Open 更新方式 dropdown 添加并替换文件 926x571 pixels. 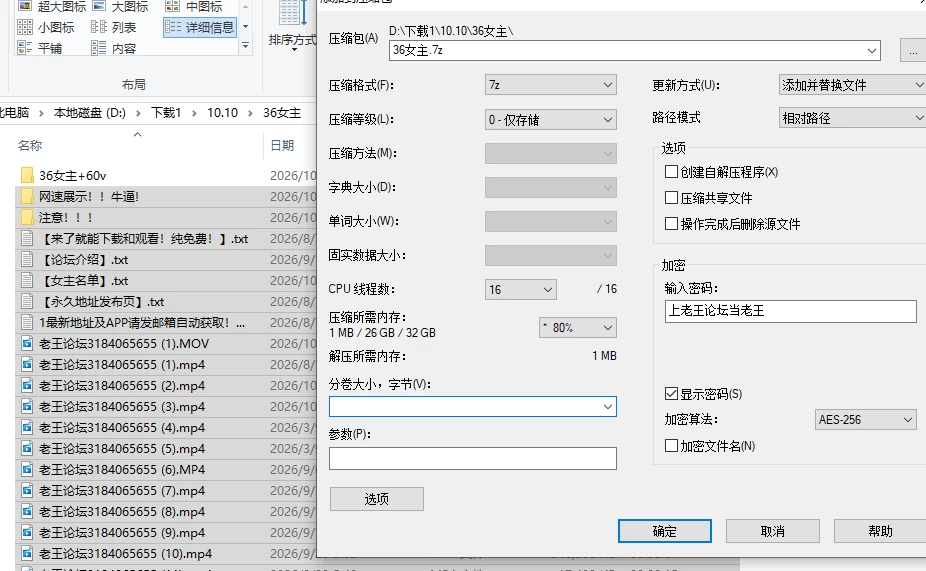coord(852,85)
